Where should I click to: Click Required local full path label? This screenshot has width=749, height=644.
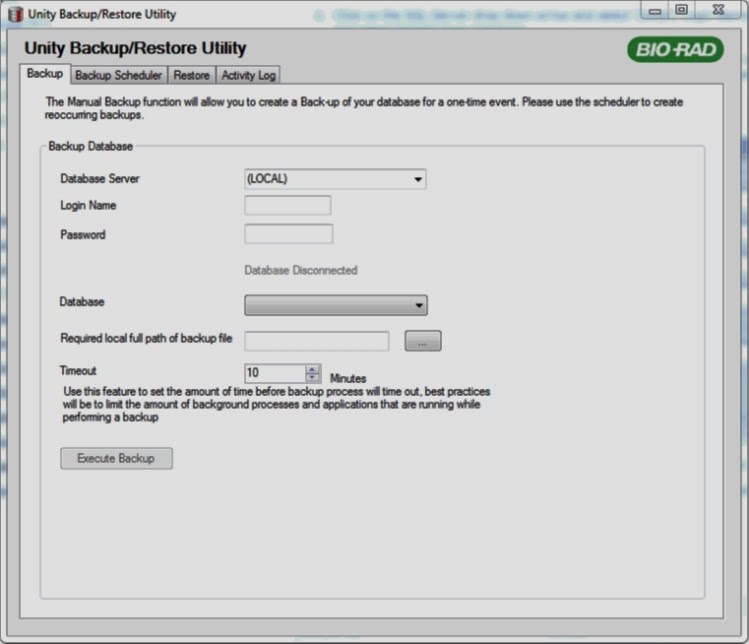pyautogui.click(x=146, y=338)
